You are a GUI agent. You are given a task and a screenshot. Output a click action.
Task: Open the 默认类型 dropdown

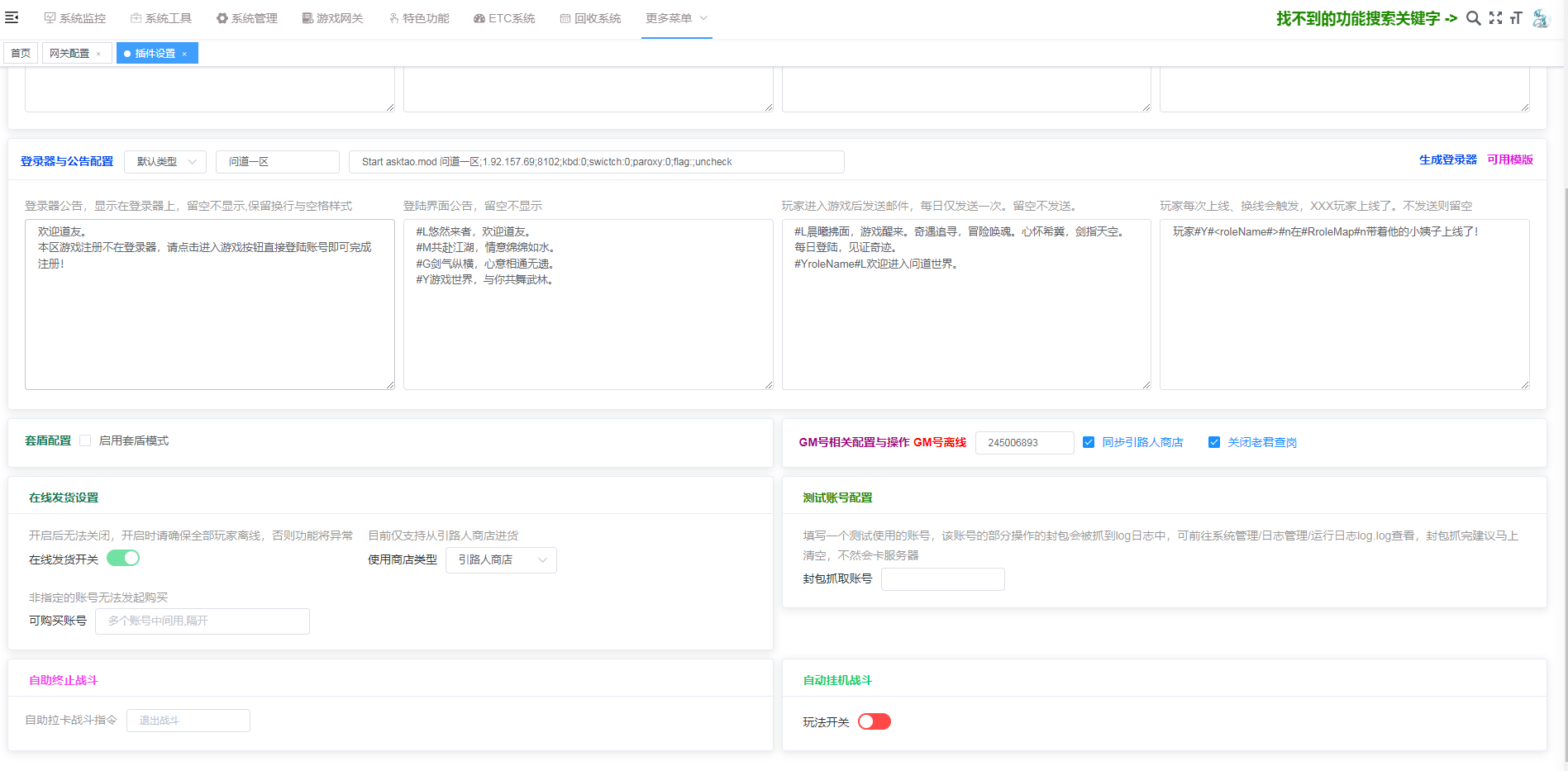click(165, 162)
